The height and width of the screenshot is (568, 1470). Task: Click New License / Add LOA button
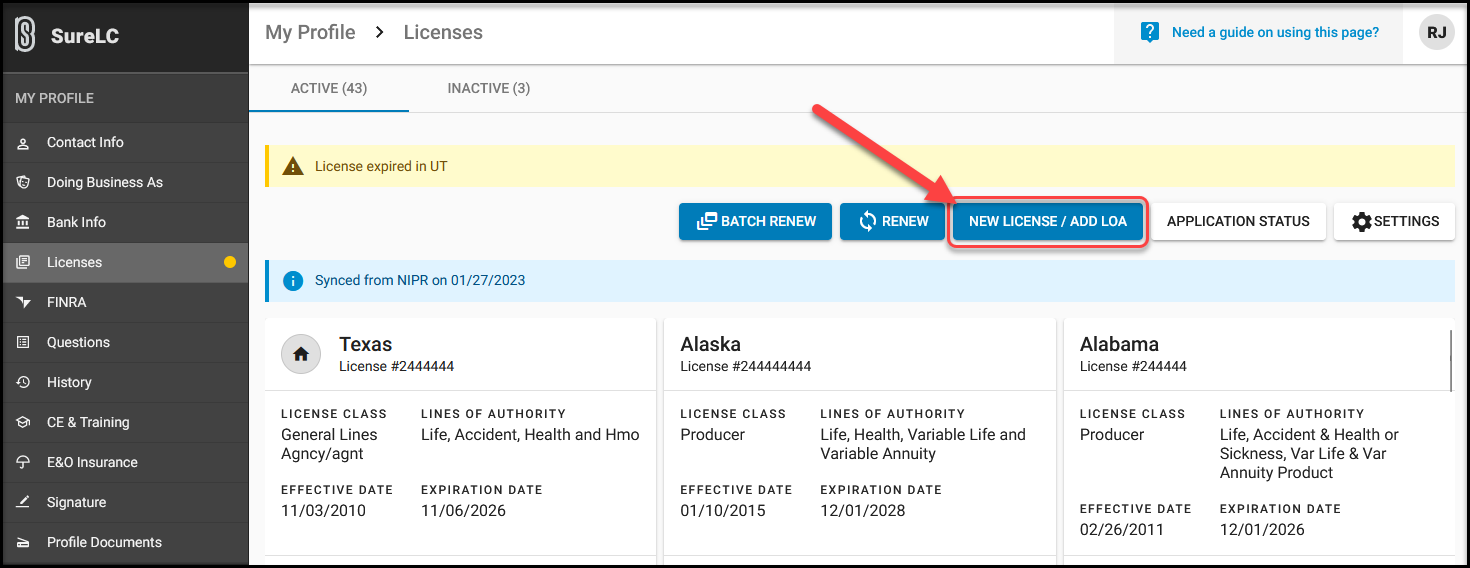(1047, 221)
